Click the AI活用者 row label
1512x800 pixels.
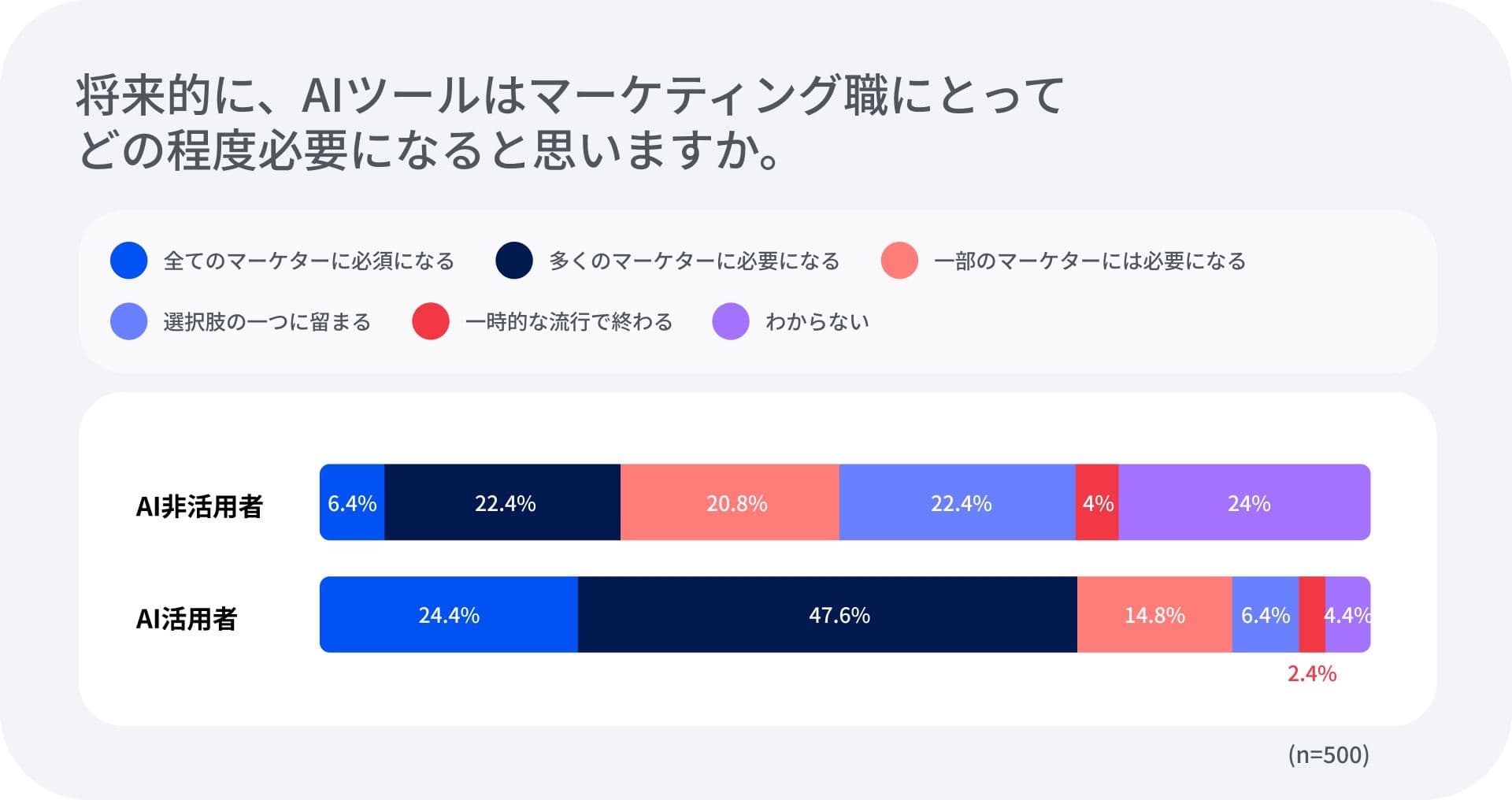pyautogui.click(x=187, y=619)
